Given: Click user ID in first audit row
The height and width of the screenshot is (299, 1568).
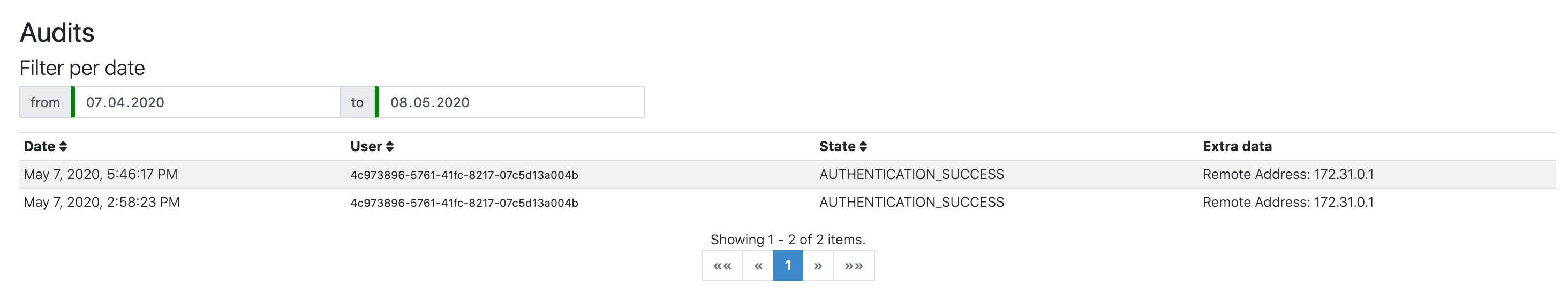Looking at the screenshot, I should coord(464,175).
